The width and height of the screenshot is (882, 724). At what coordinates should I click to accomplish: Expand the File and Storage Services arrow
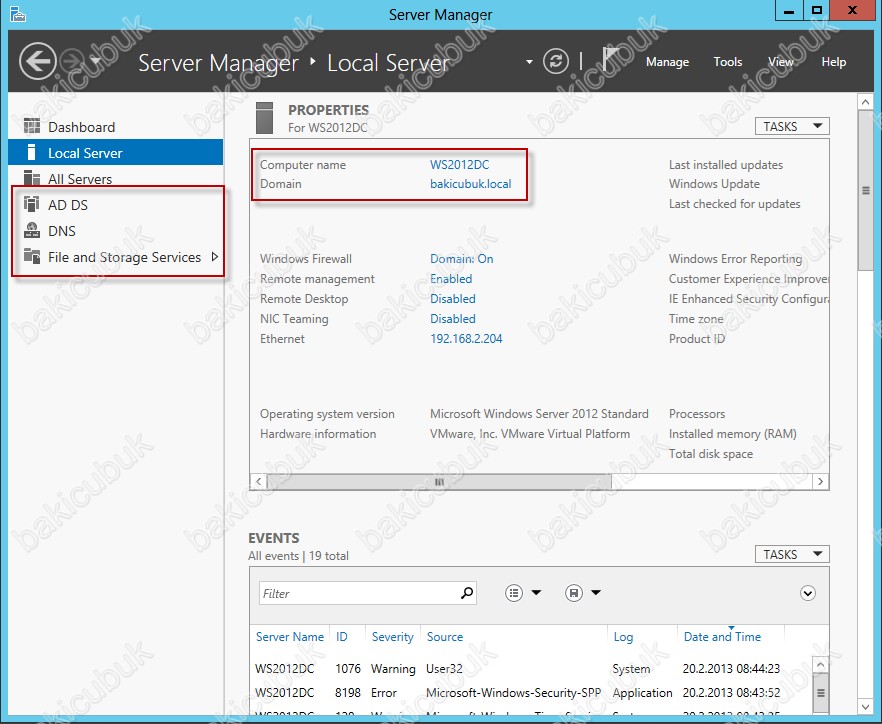click(214, 257)
